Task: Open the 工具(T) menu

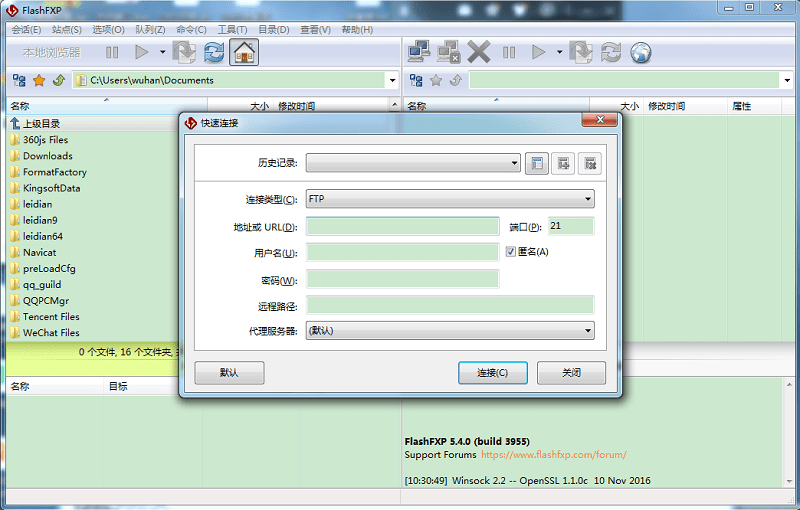Action: coord(232,29)
